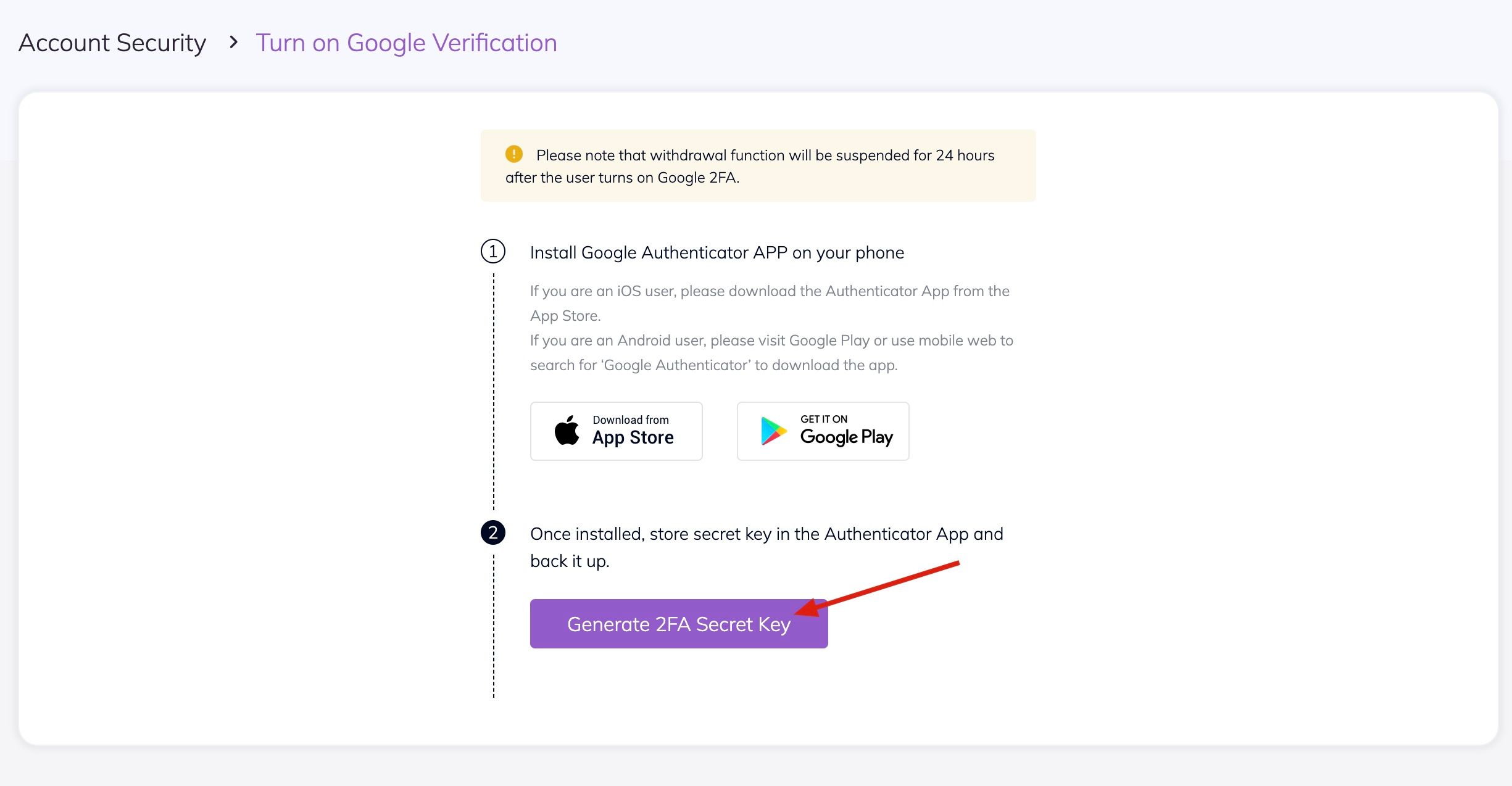Image resolution: width=1512 pixels, height=786 pixels.
Task: Click the Android user instruction paragraph
Action: 771,352
